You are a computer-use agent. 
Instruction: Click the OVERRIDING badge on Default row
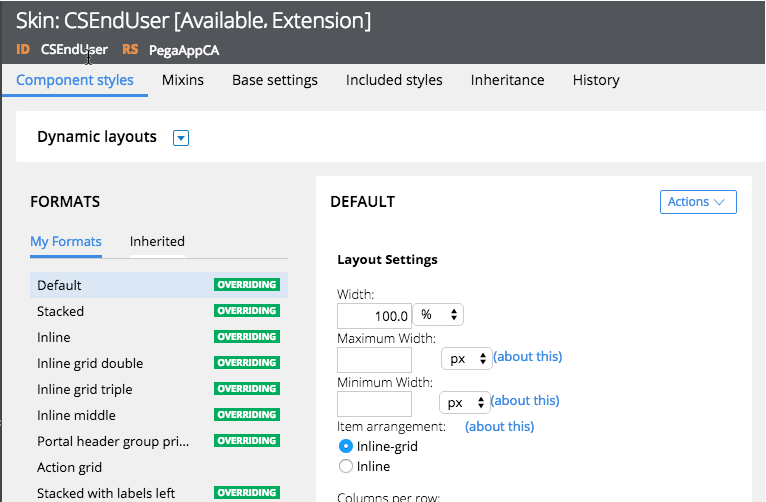click(x=247, y=285)
